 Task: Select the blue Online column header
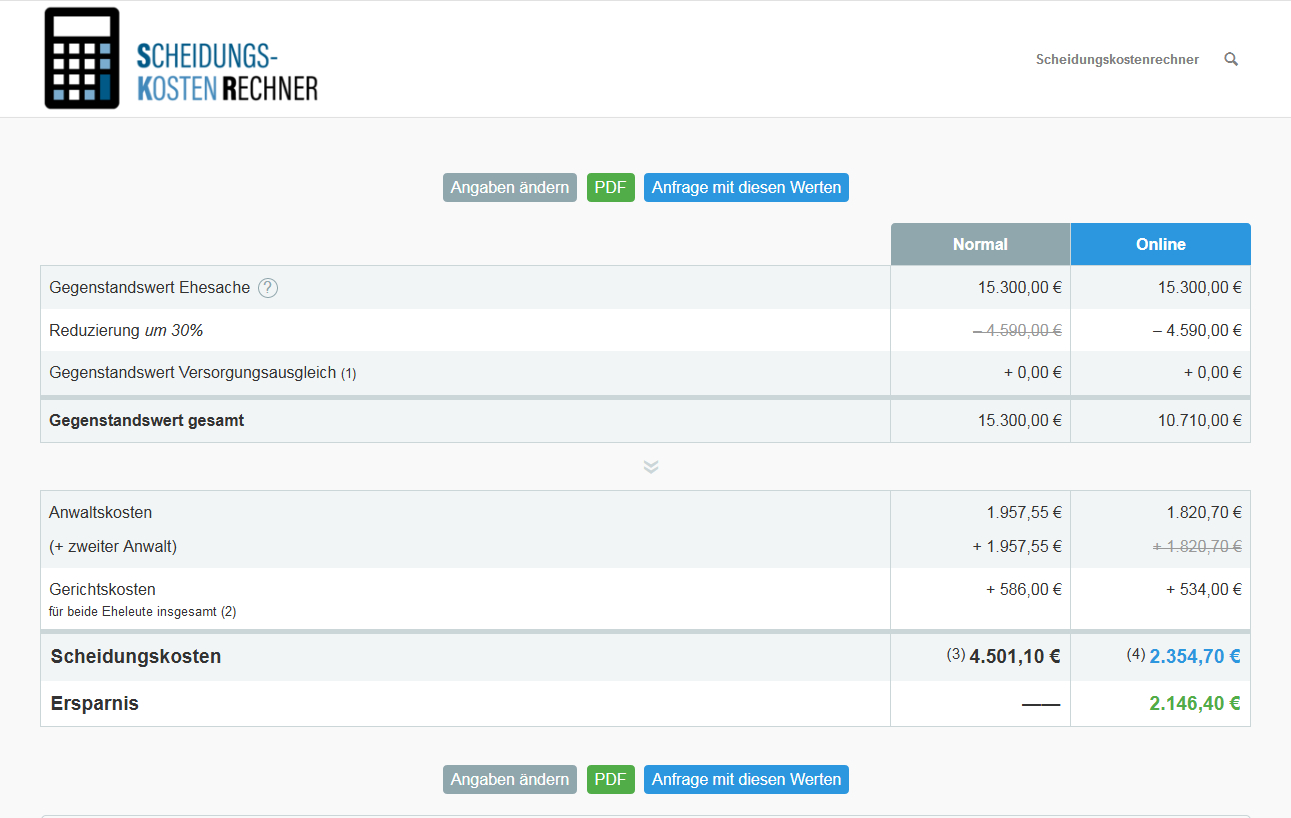pyautogui.click(x=1160, y=244)
